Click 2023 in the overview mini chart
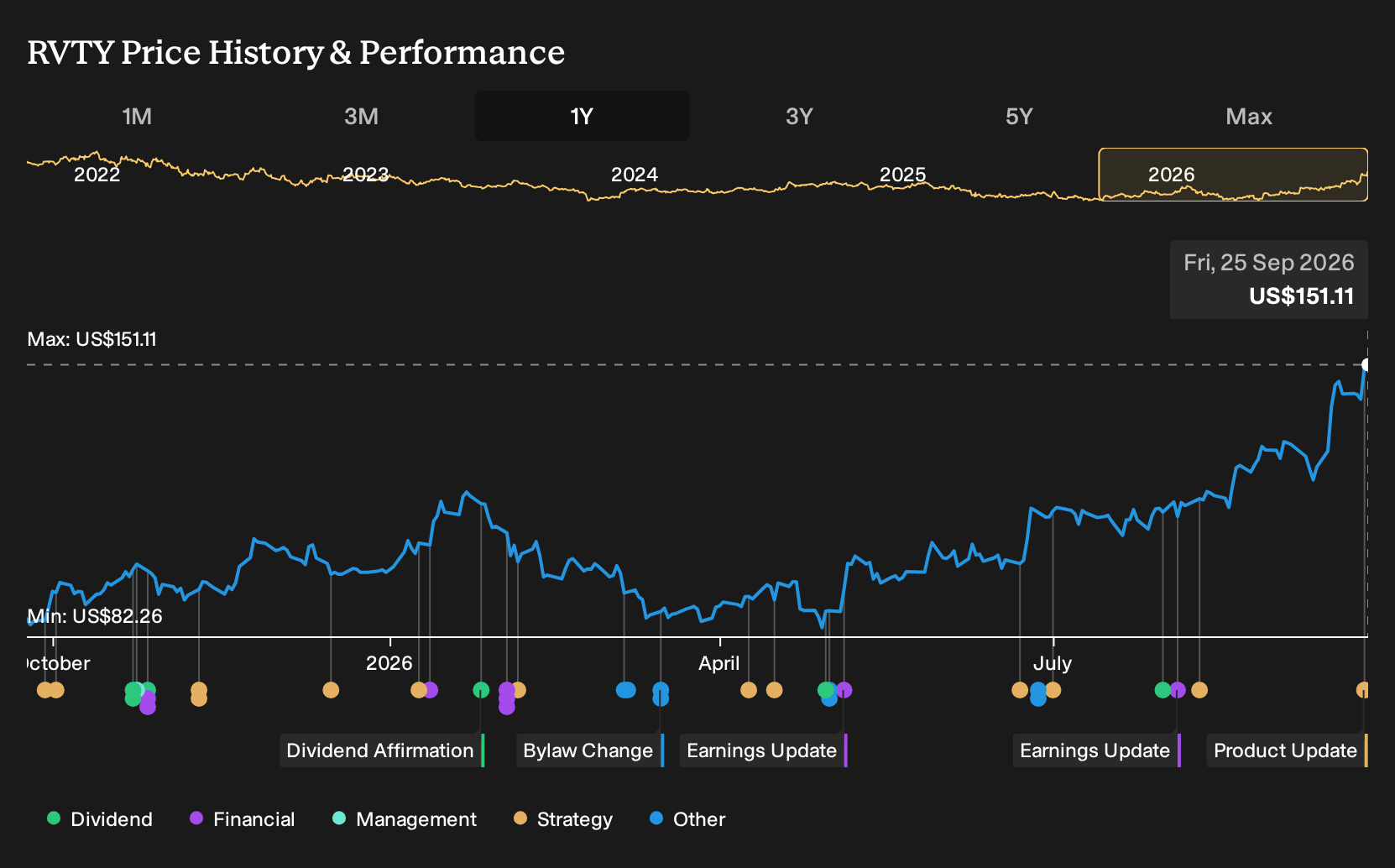 [x=366, y=175]
